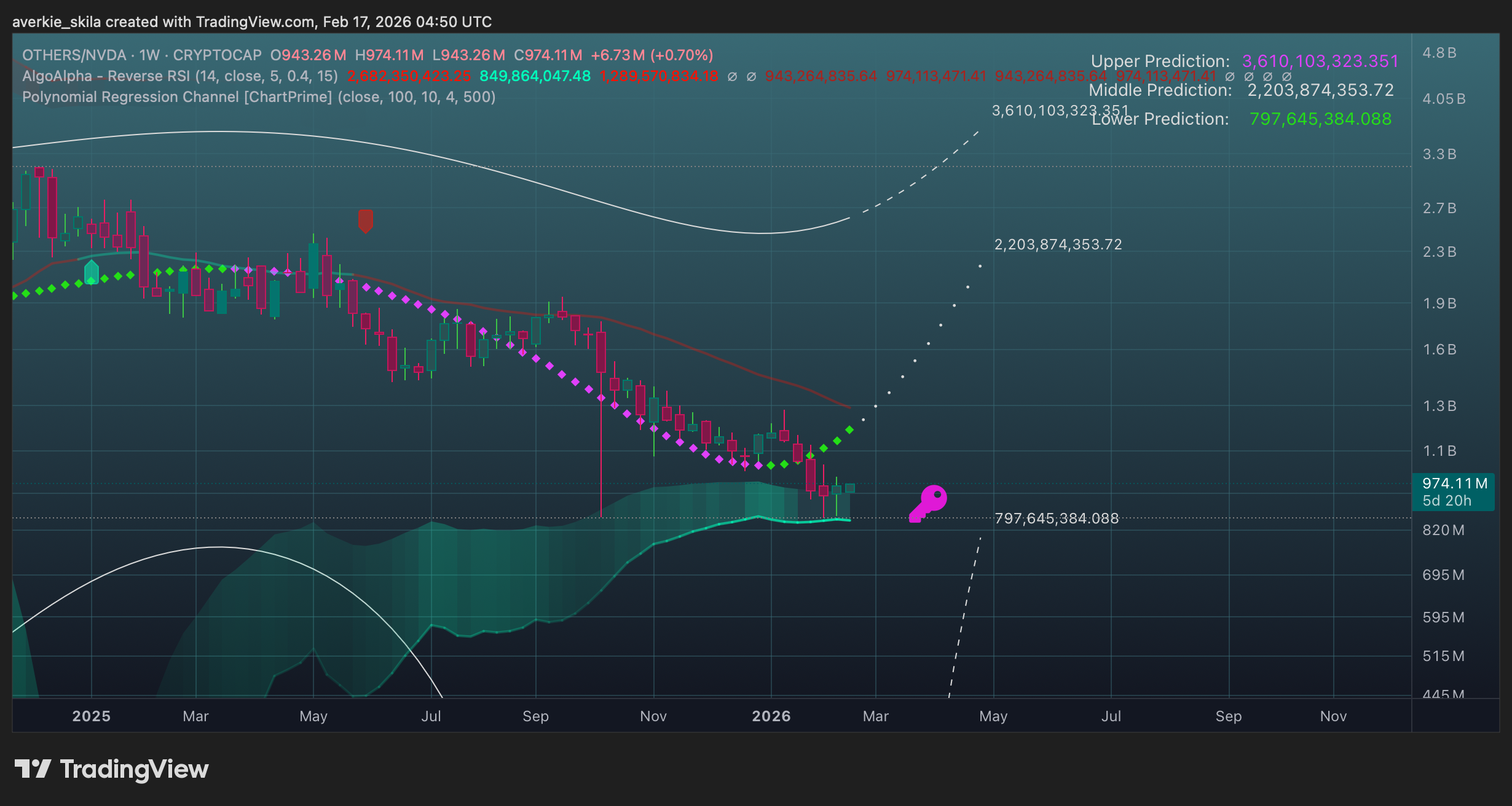Click the Middle Prediction label
1512x806 pixels.
point(1160,90)
